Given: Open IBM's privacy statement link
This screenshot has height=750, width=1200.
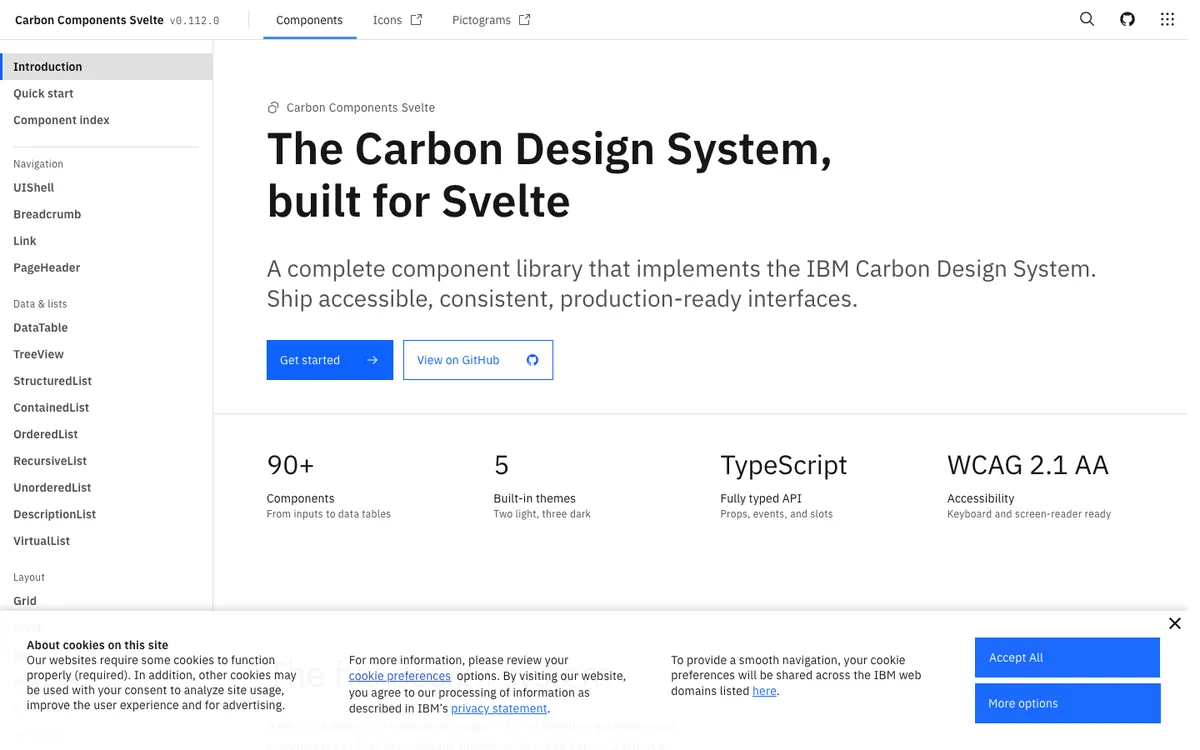Looking at the screenshot, I should pos(499,709).
